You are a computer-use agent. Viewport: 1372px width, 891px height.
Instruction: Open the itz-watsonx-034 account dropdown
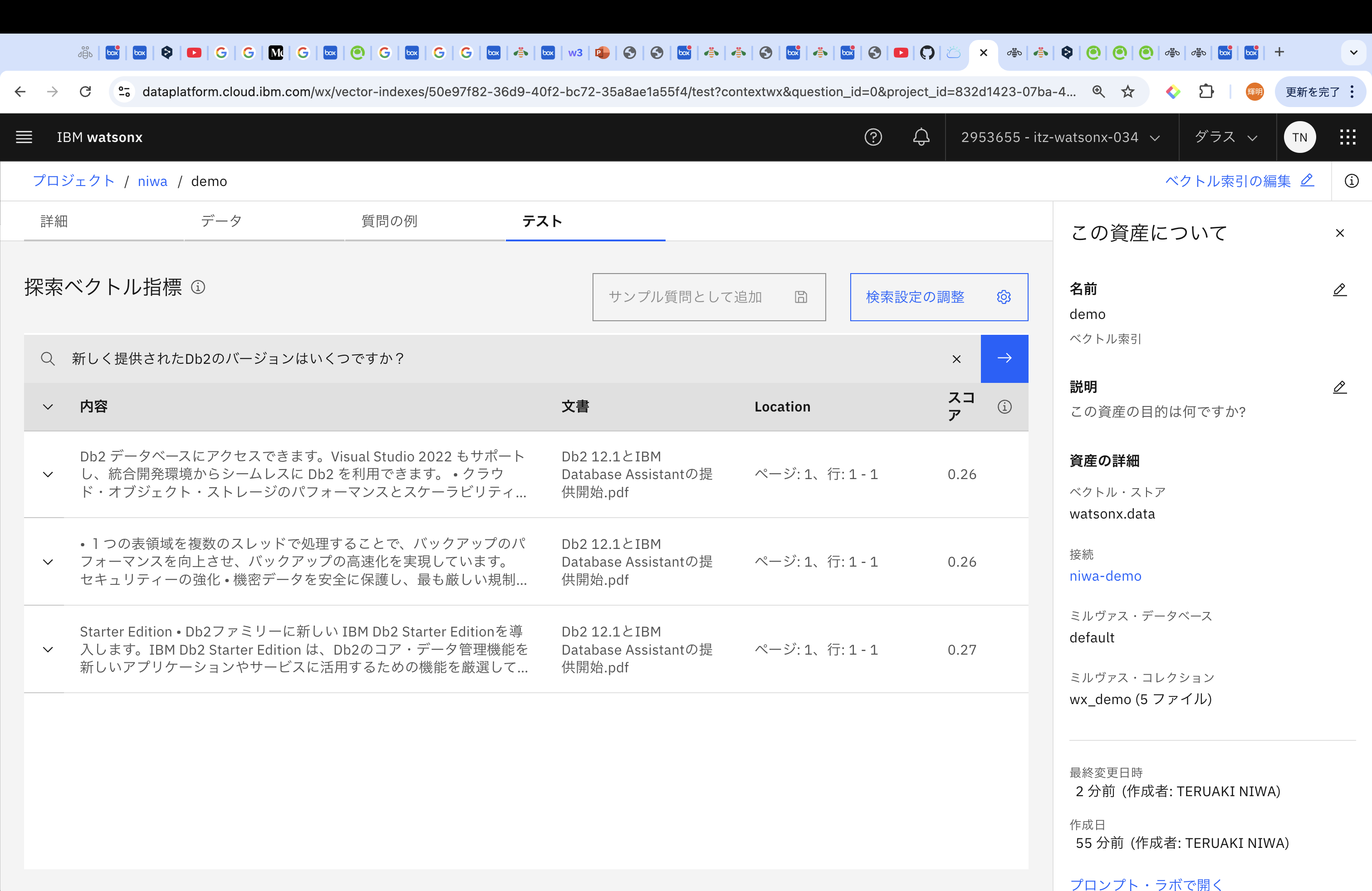1060,137
